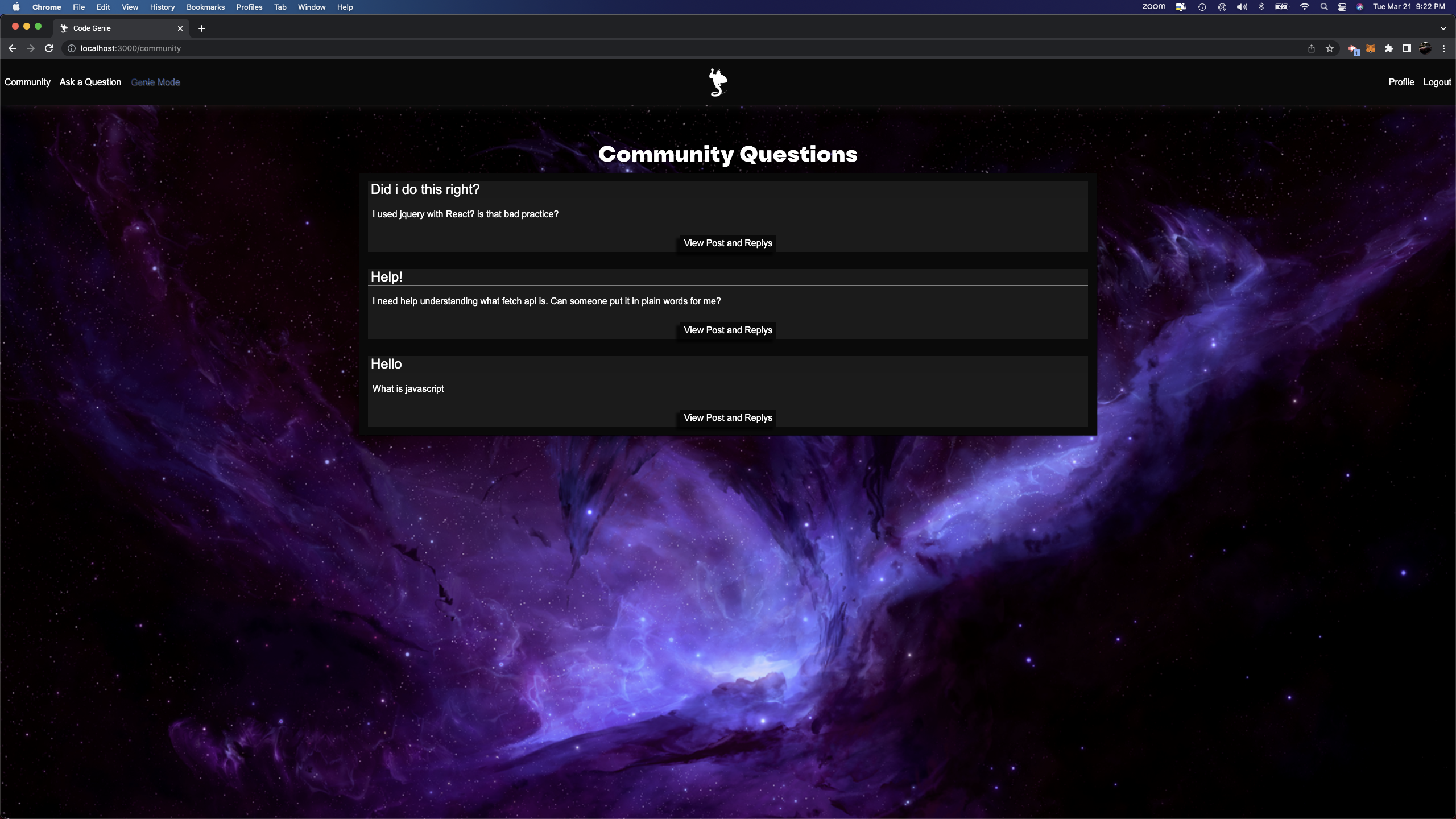Go back using the browser back arrow
Image resolution: width=1456 pixels, height=819 pixels.
tap(13, 48)
